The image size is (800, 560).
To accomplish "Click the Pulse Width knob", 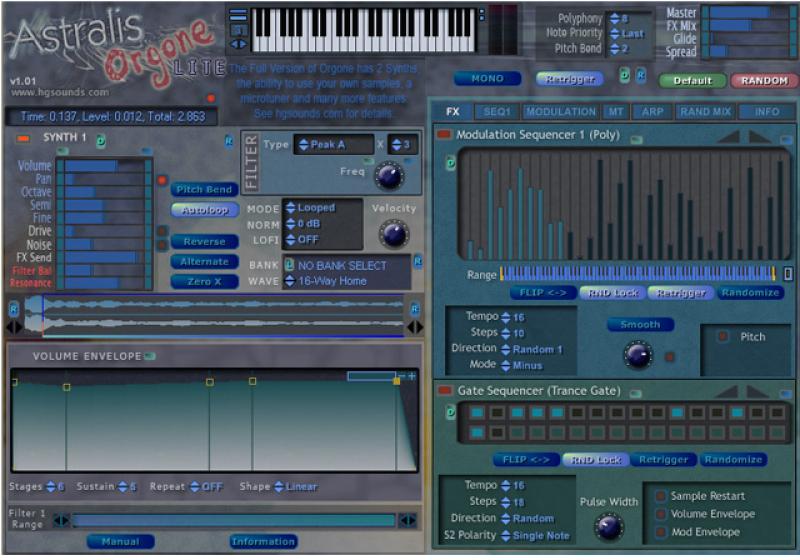I will [607, 526].
